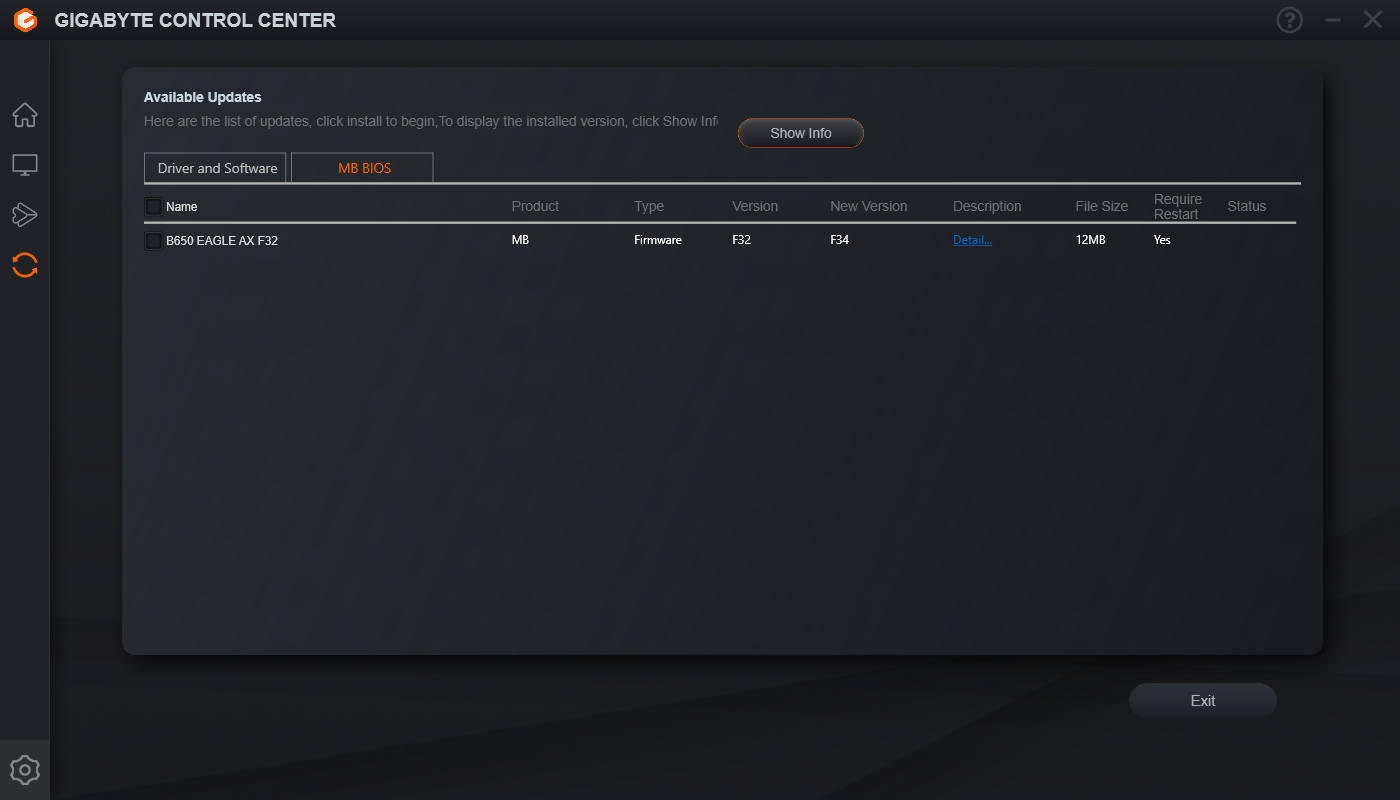The image size is (1400, 800).
Task: Tick the select-all Name header checkbox
Action: [154, 207]
